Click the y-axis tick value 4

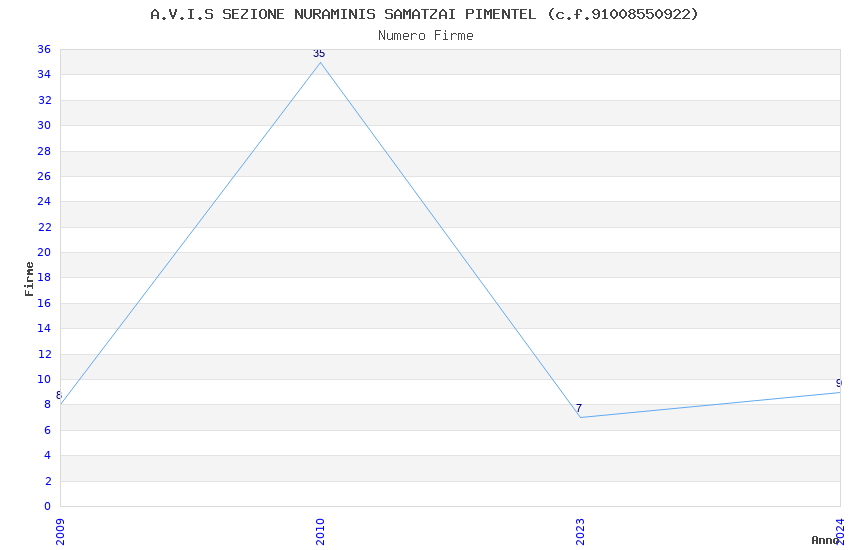point(48,455)
